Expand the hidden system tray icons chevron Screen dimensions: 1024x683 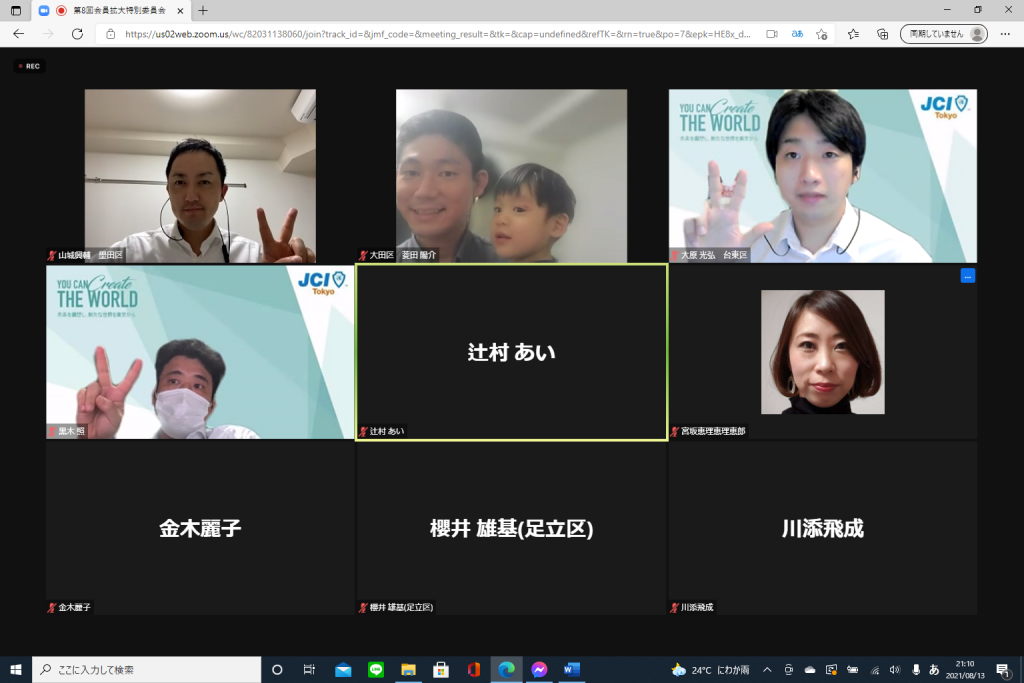[767, 670]
